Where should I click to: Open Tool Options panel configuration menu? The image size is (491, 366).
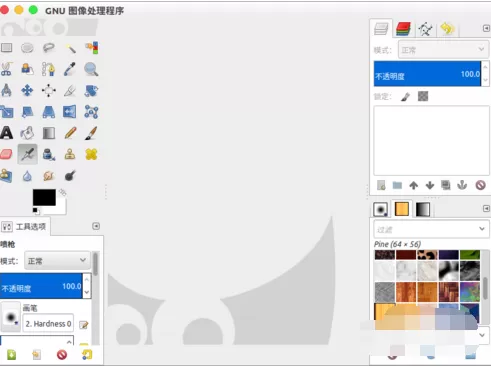(x=96, y=226)
